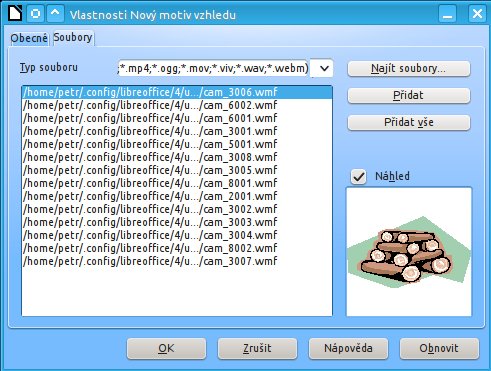Click the shade up-arrow title bar button
Viewport: 491px width, 371px height.
(55, 14)
